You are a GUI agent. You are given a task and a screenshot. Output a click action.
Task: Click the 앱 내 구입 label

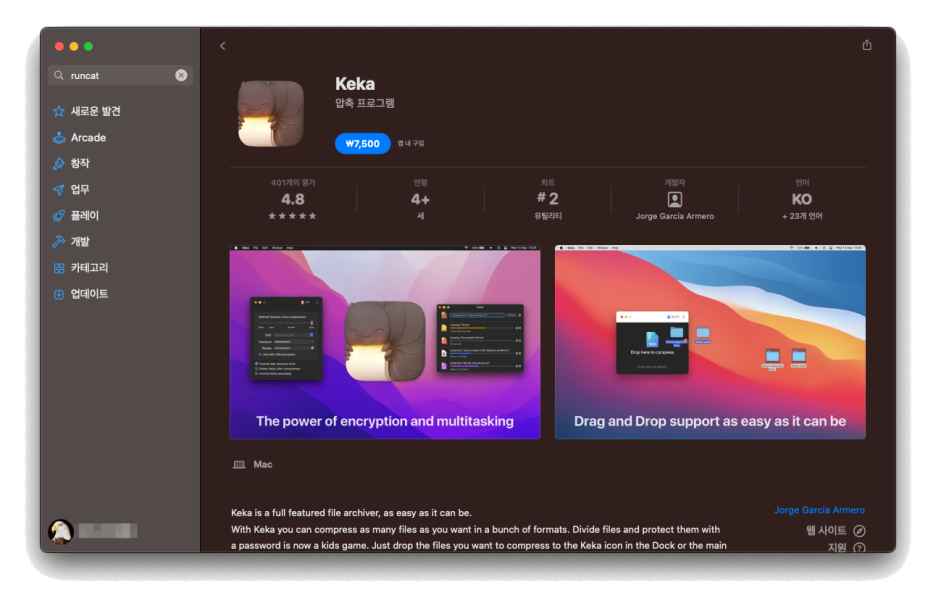[x=411, y=143]
